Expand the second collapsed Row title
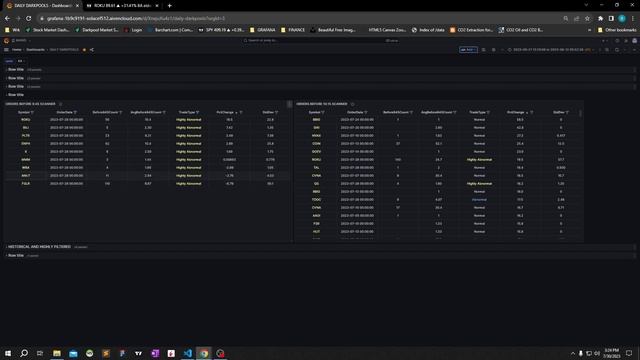 click(x=16, y=78)
